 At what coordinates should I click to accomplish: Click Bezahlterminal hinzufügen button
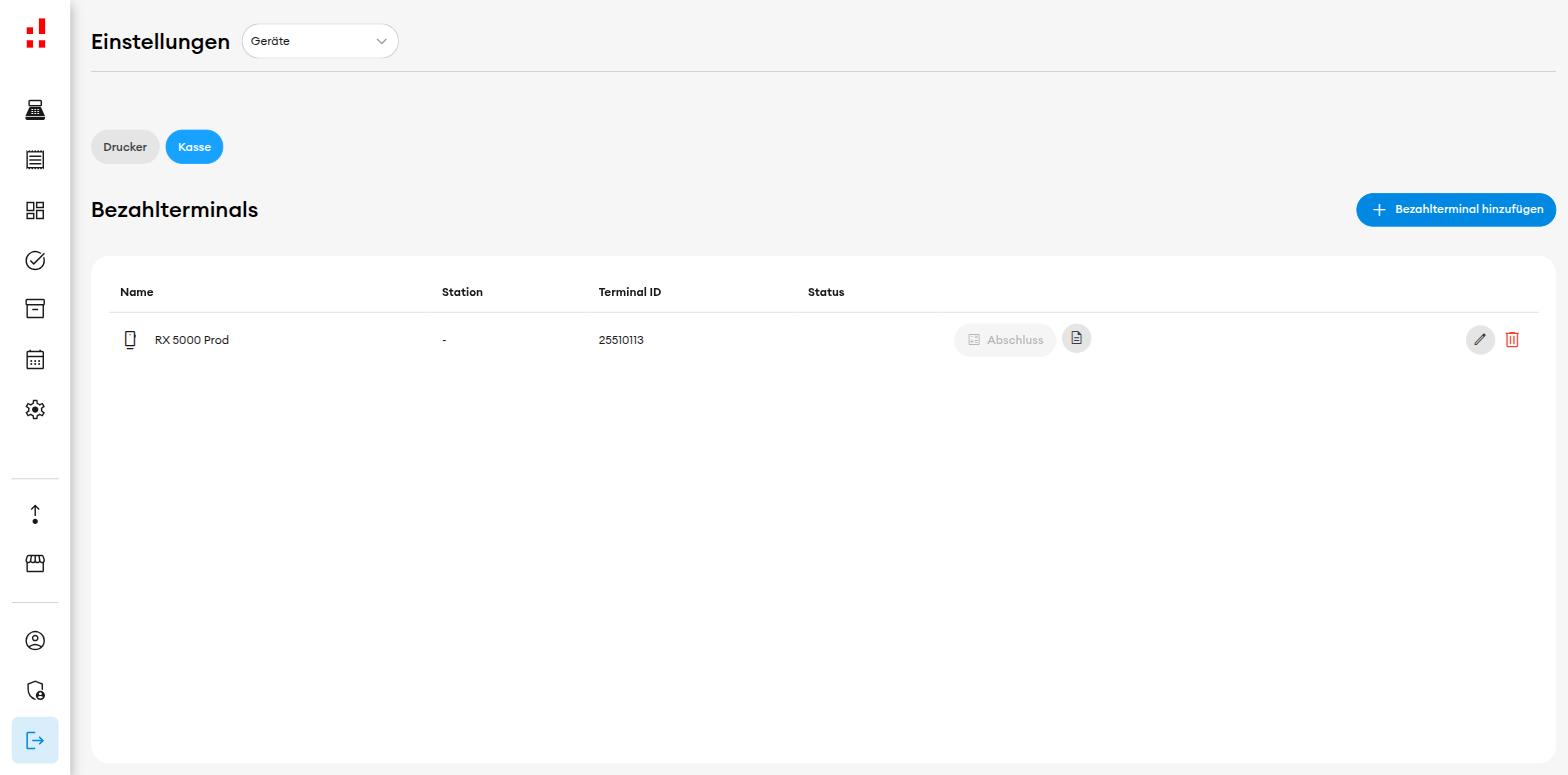click(x=1456, y=210)
